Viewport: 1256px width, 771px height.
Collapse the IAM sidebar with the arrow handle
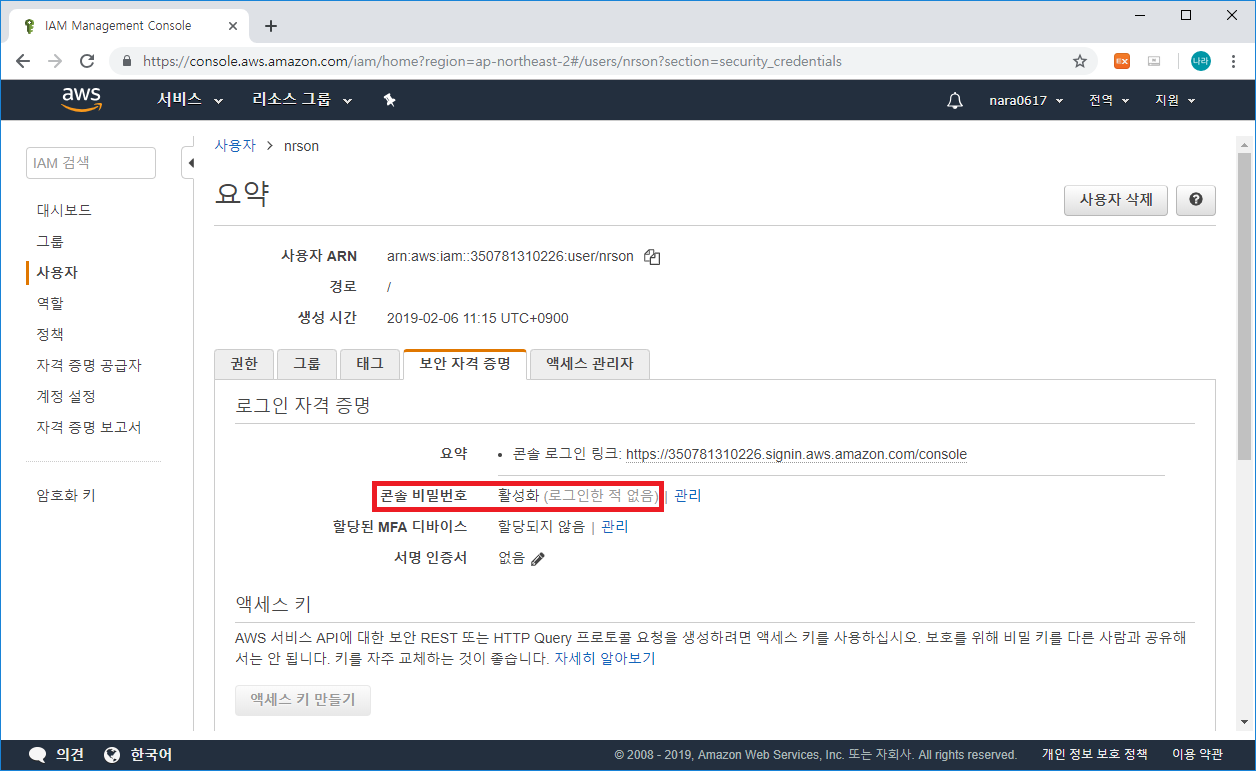pos(189,163)
